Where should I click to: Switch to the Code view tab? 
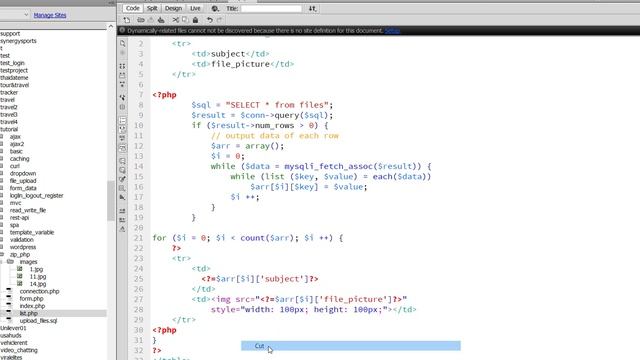(x=132, y=8)
